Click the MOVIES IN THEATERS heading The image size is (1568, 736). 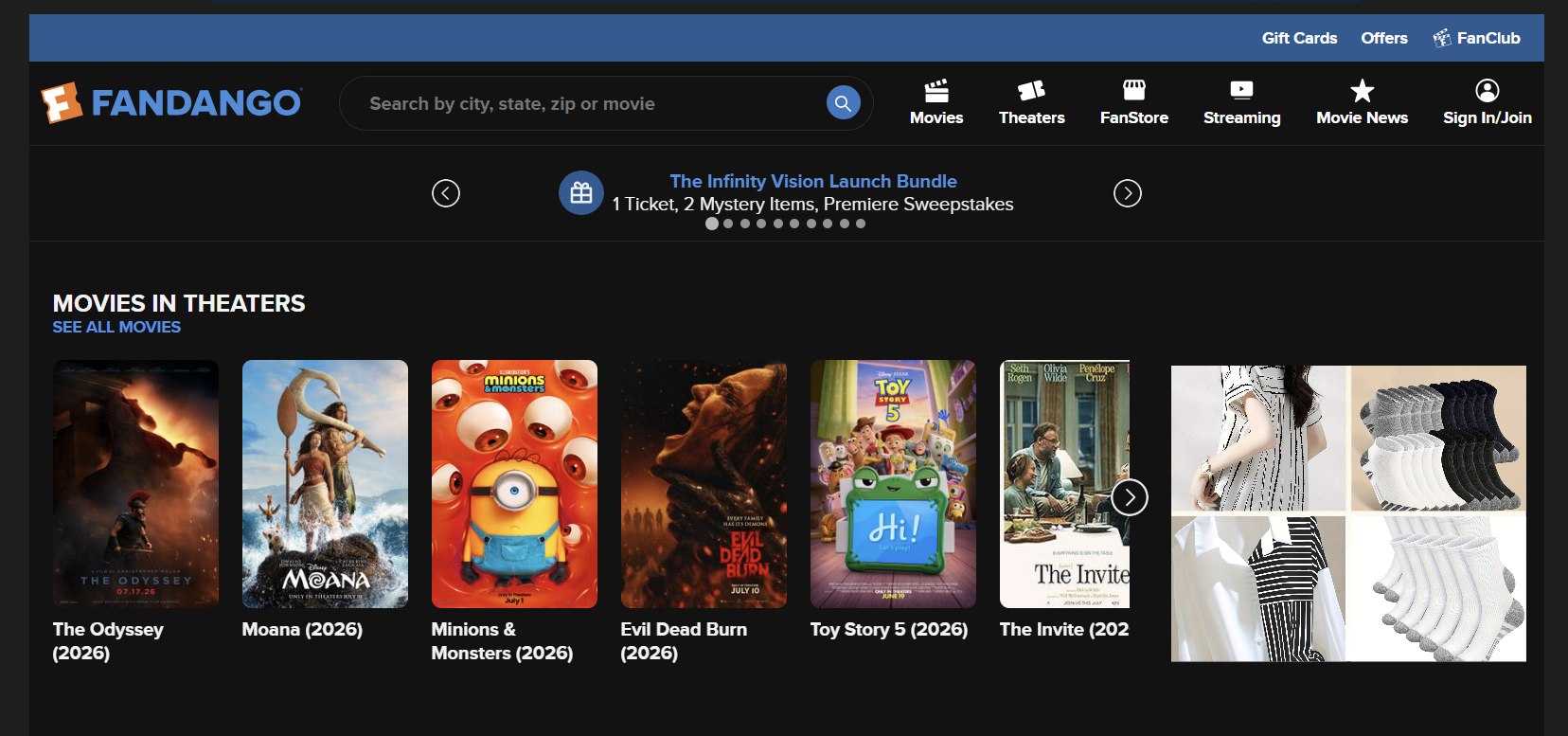click(179, 303)
